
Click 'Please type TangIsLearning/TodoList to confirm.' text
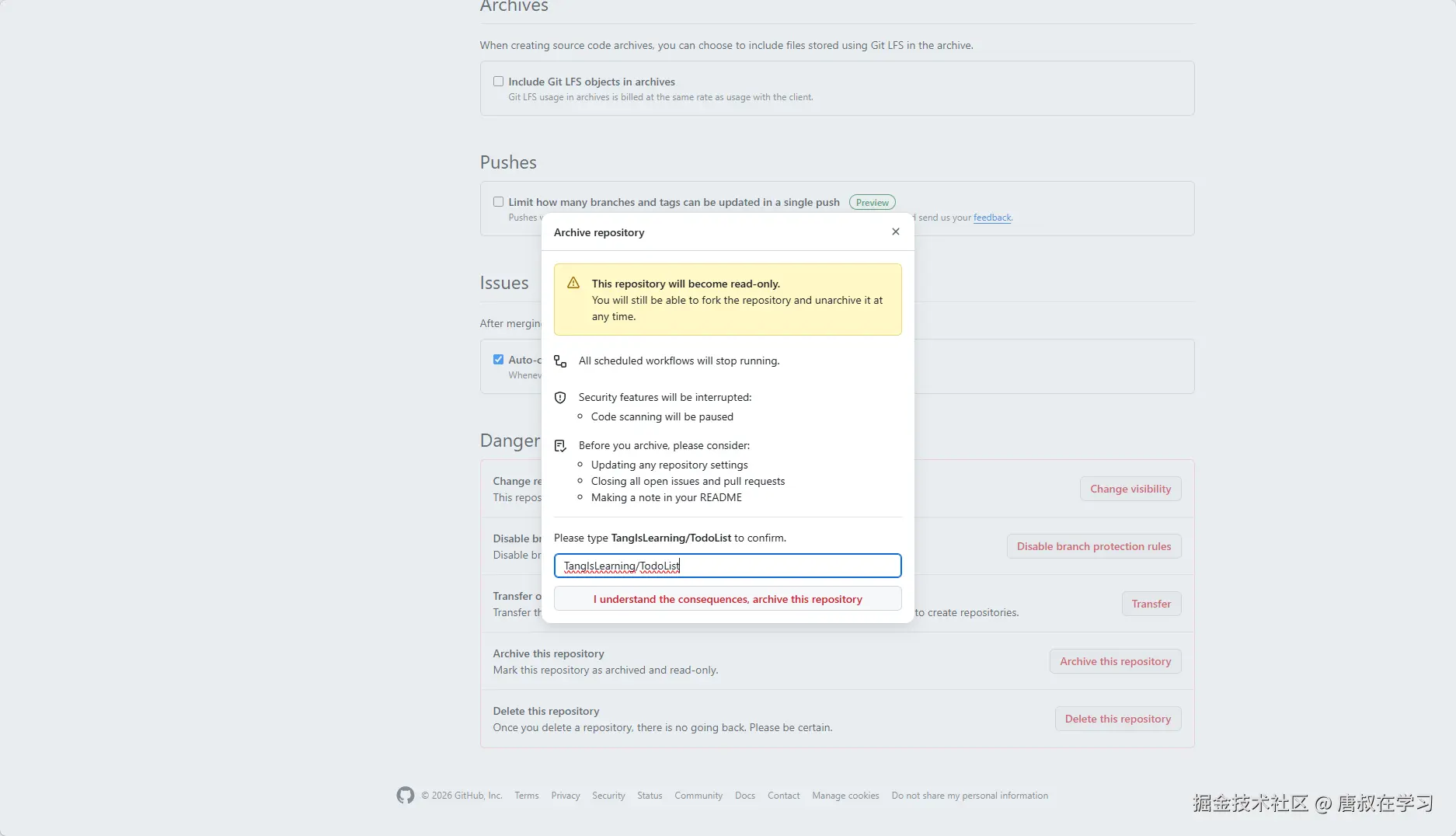670,538
